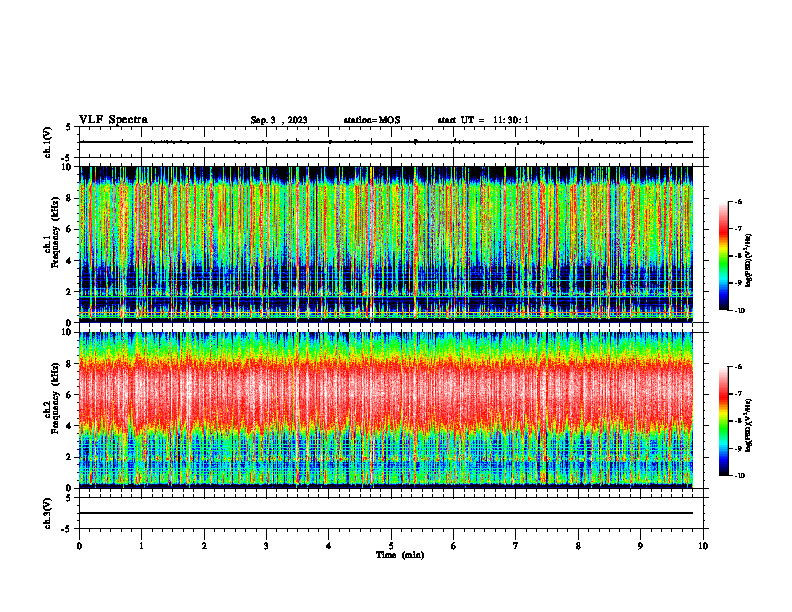Viewport: 792px width, 612px height.
Task: Click time axis tick label "1"
Action: pyautogui.click(x=141, y=546)
